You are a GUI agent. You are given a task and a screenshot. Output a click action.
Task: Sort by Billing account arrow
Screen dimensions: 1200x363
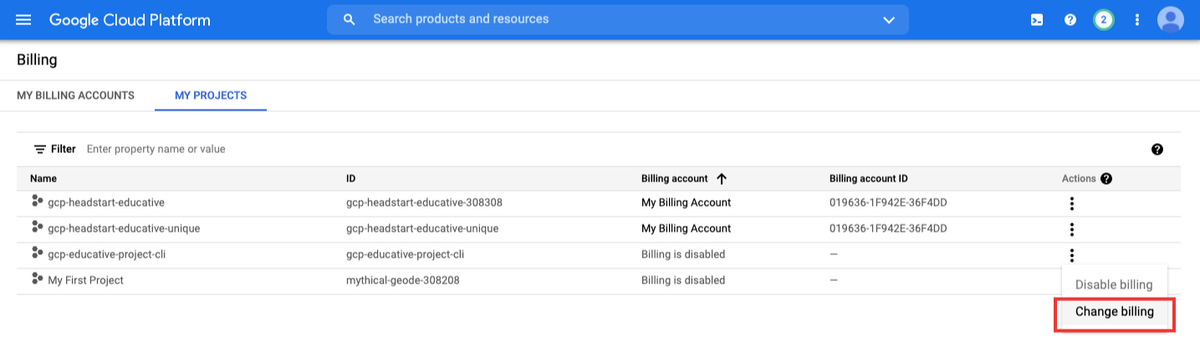721,179
